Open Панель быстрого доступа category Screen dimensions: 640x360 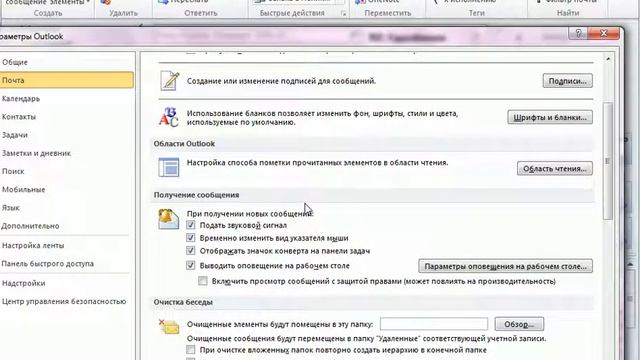[x=67, y=264]
